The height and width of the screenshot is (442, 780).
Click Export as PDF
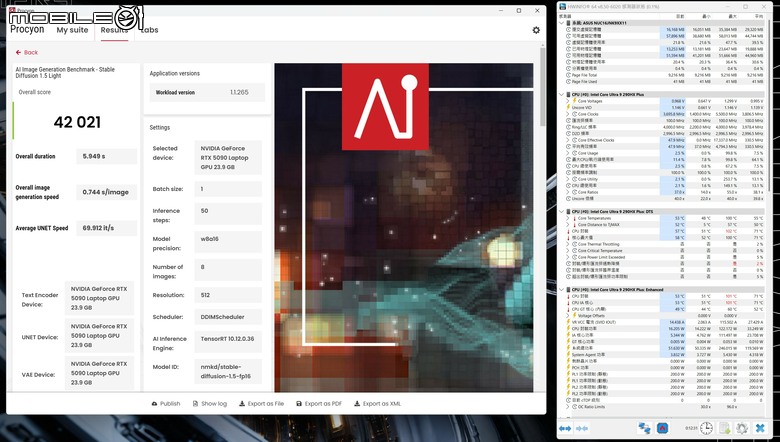319,404
